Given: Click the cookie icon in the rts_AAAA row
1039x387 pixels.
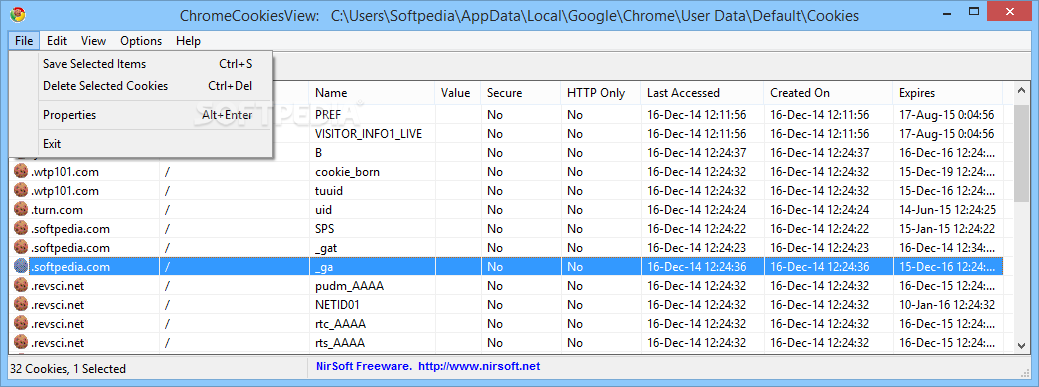Looking at the screenshot, I should 21,343.
